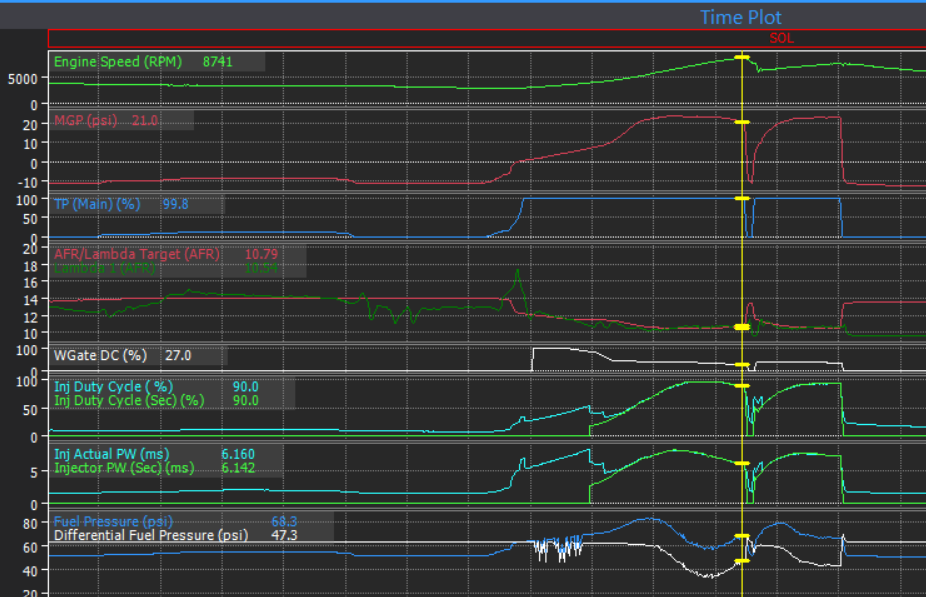The height and width of the screenshot is (597, 926).
Task: Click the cursor marker on the WGate DC trace
Action: point(742,365)
